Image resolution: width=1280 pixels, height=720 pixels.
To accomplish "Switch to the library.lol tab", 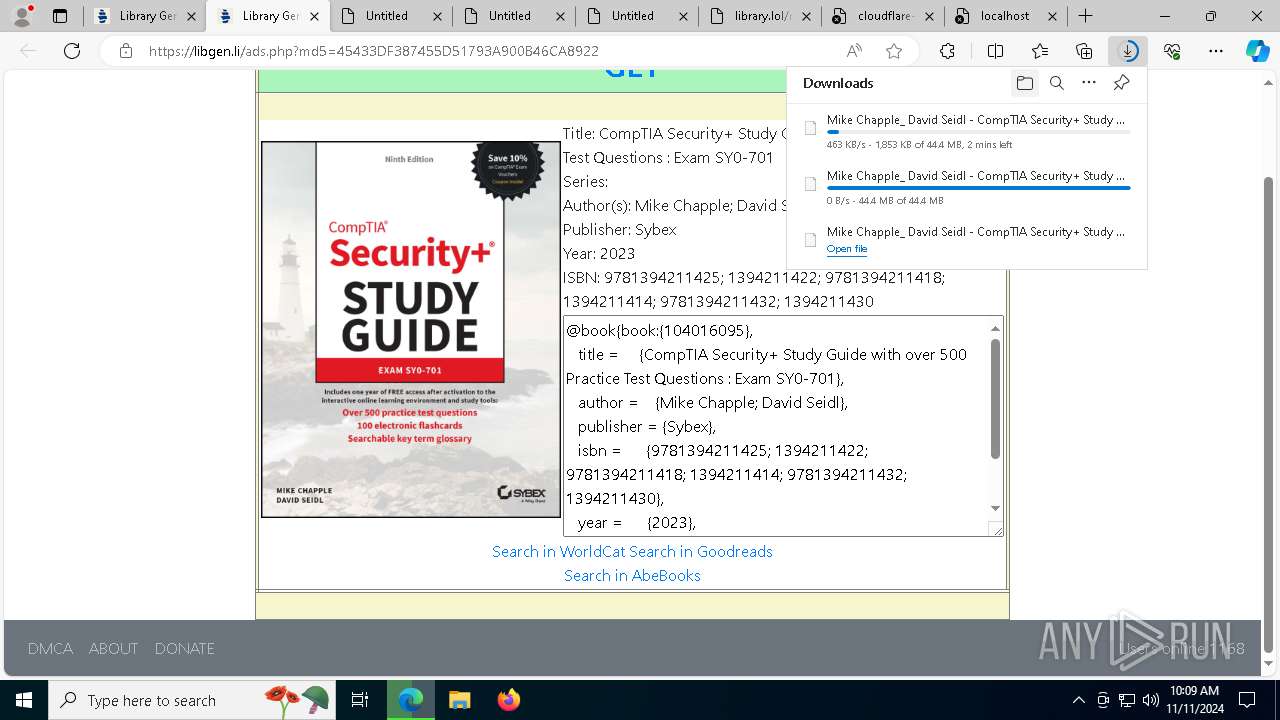I will (760, 16).
